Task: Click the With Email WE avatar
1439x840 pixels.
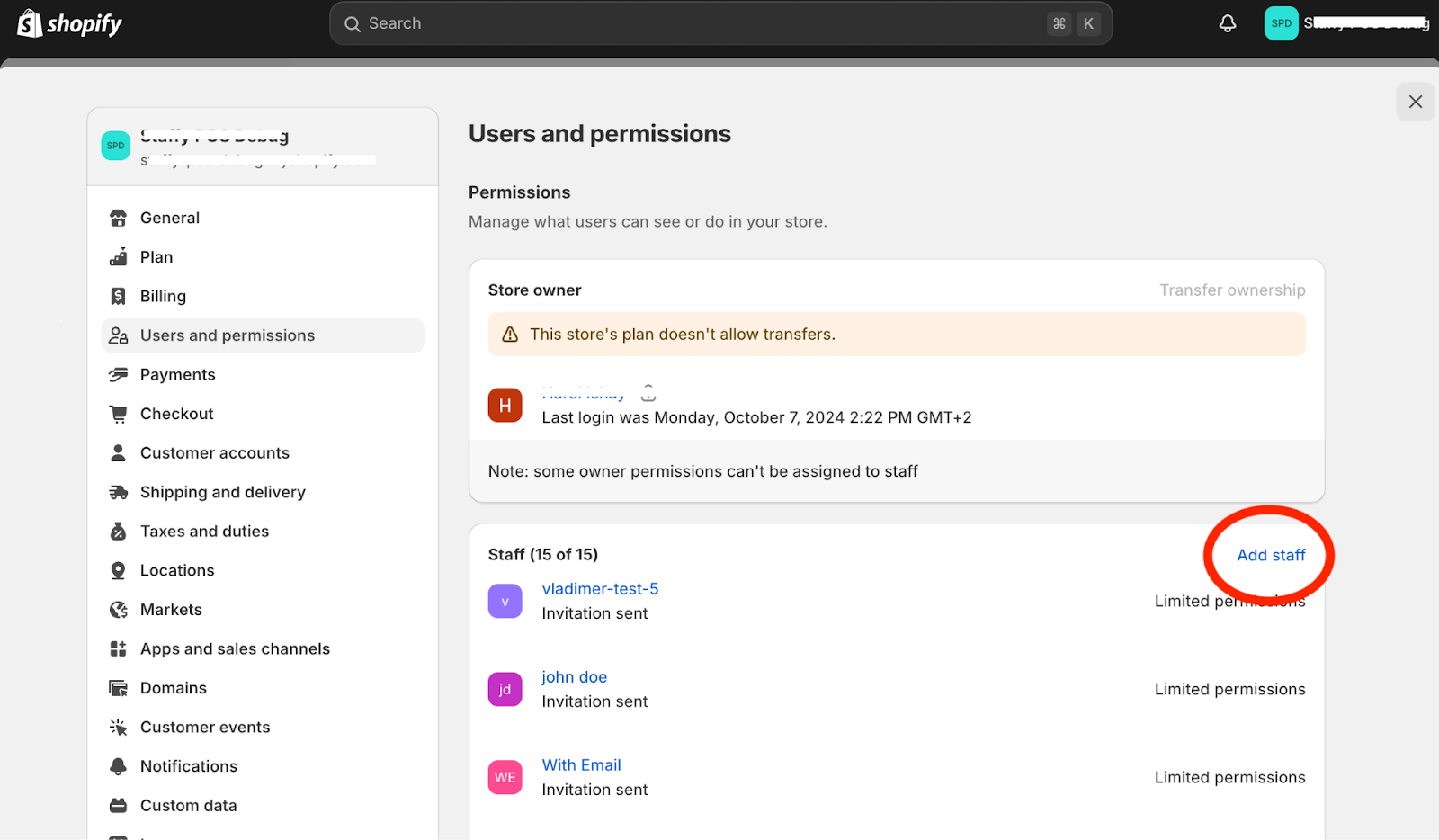Action: coord(505,778)
